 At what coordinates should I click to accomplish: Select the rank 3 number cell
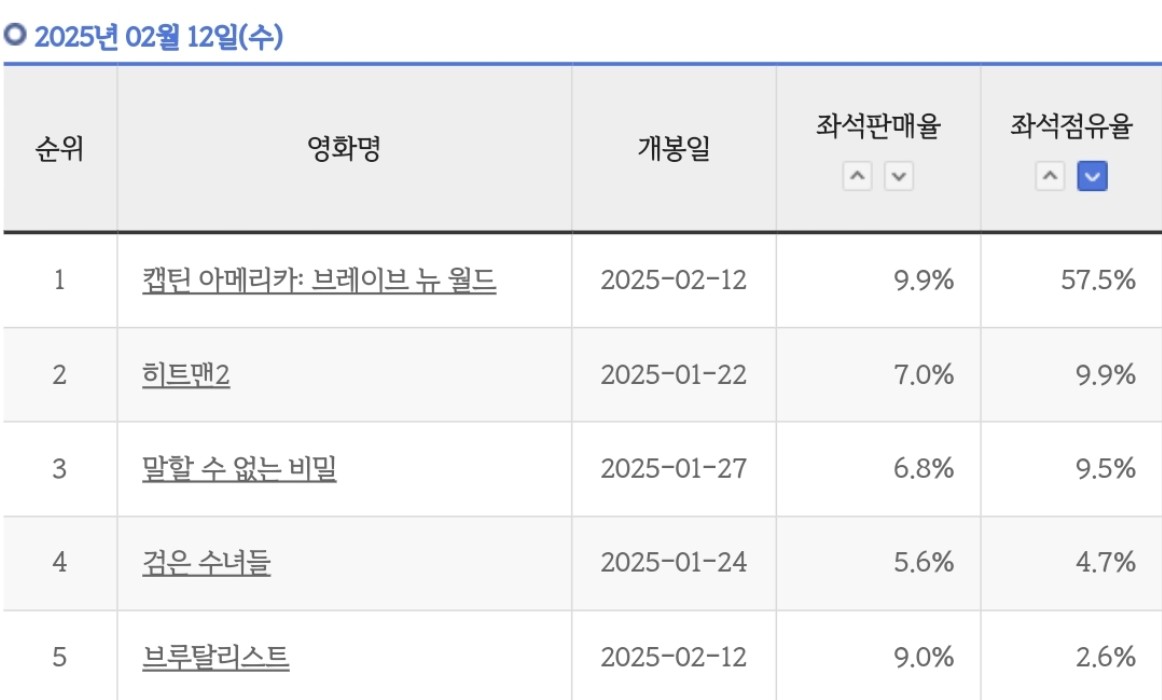tap(59, 468)
